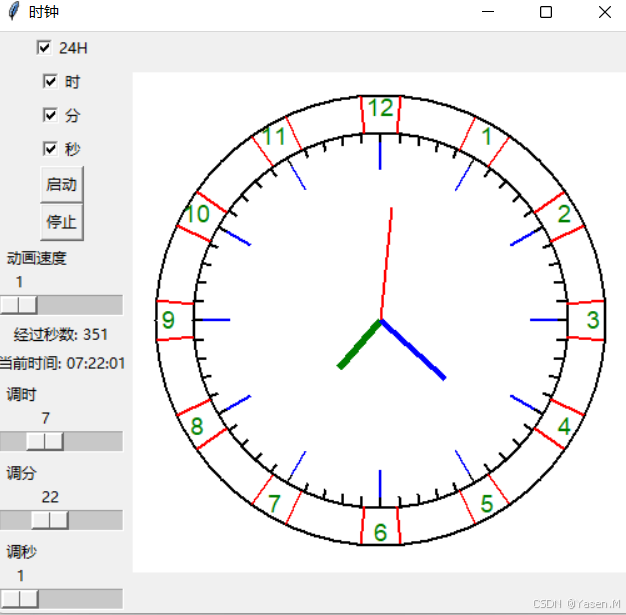
Task: Maximize the 时钟 window
Action: [x=546, y=12]
